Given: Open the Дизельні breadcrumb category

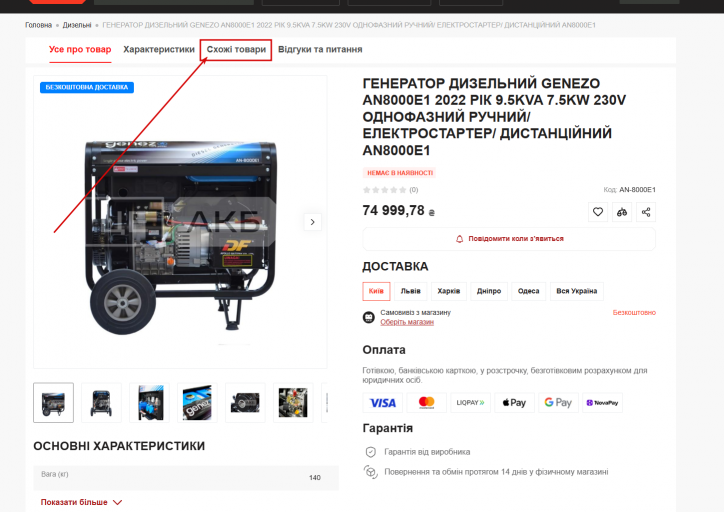Looking at the screenshot, I should (77, 25).
